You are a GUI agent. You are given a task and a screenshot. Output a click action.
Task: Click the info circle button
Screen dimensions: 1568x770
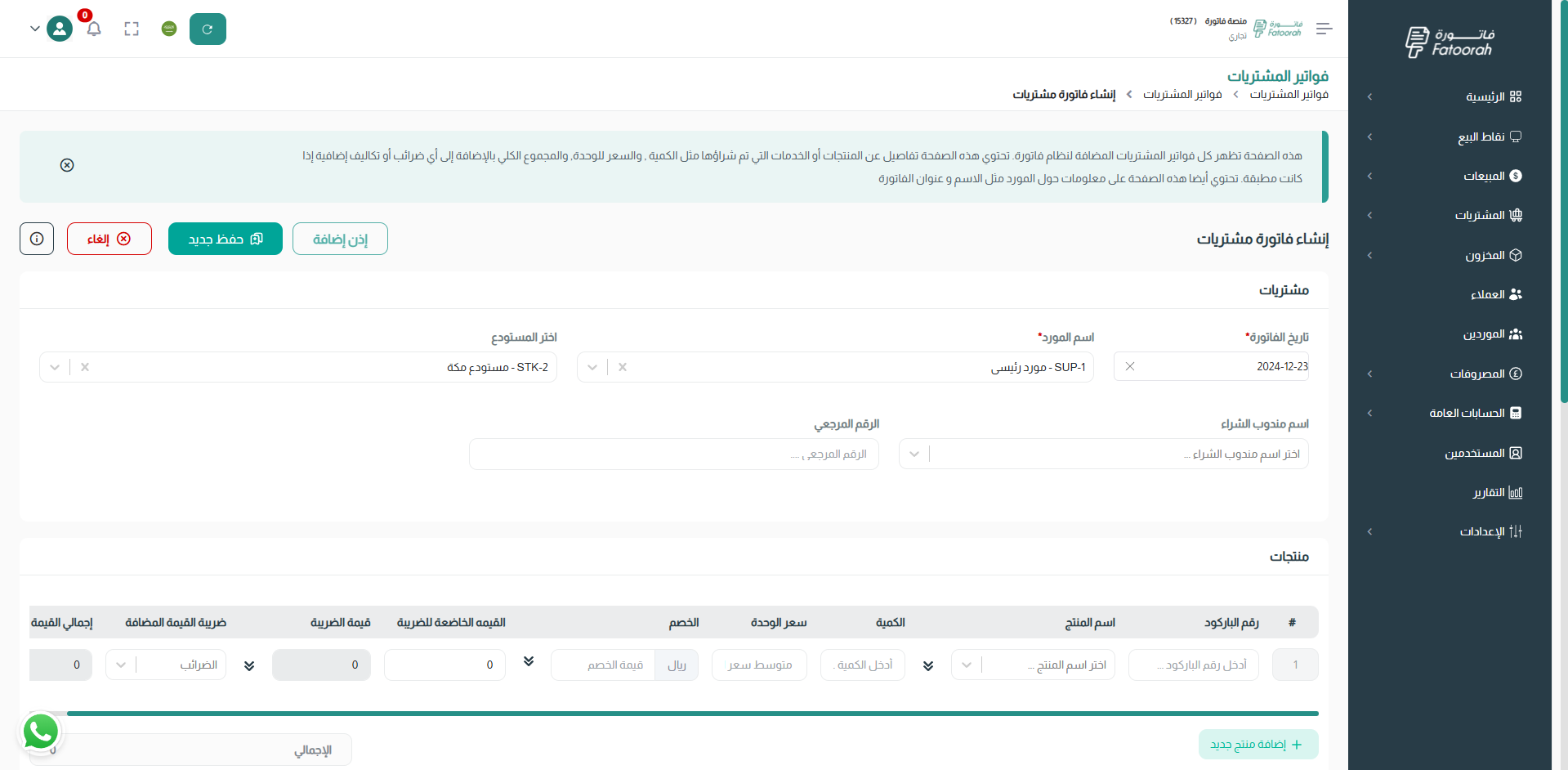(x=37, y=239)
